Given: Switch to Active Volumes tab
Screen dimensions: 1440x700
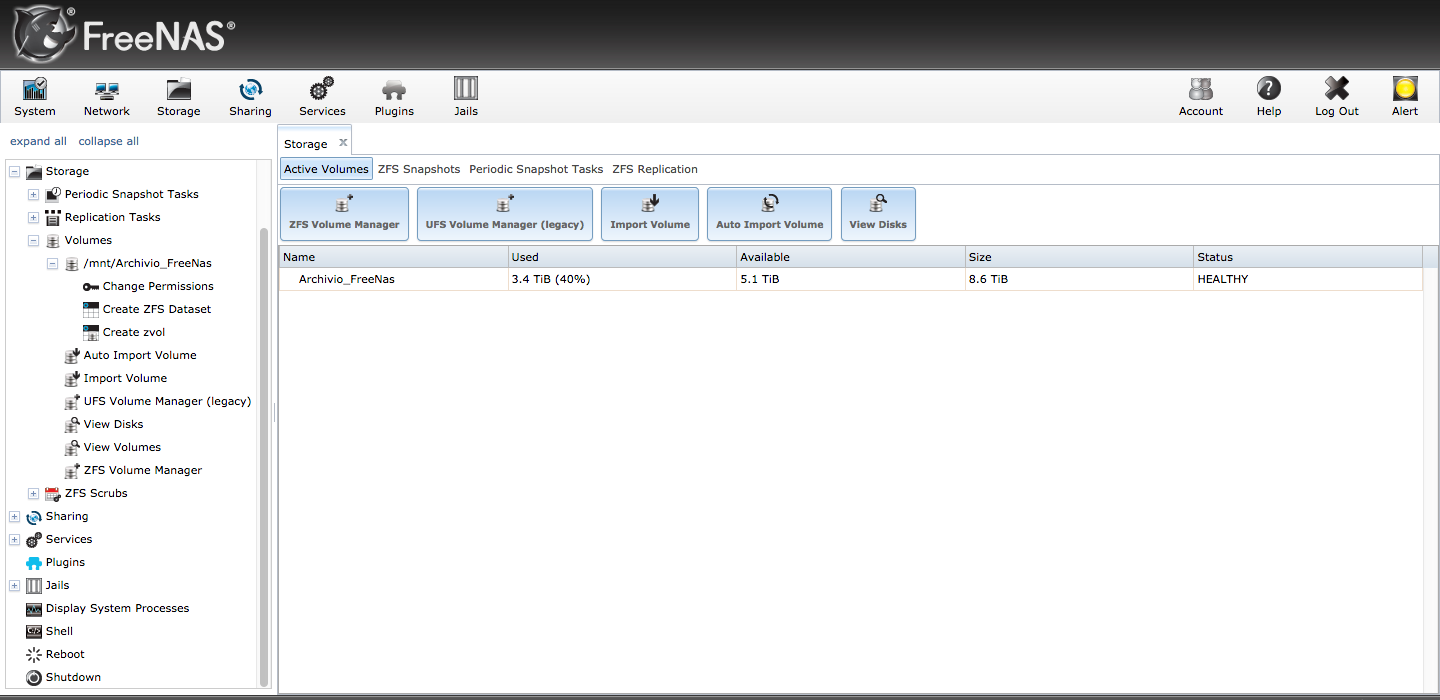Looking at the screenshot, I should pyautogui.click(x=326, y=169).
